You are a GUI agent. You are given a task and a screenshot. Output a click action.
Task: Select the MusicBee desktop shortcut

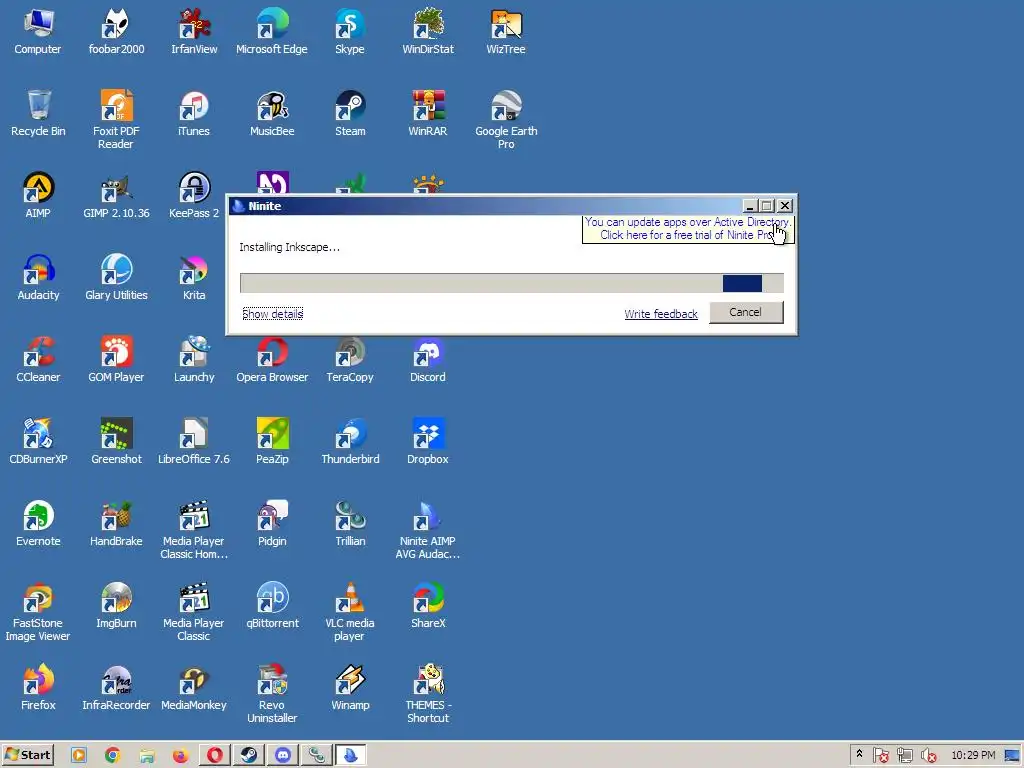click(x=272, y=114)
